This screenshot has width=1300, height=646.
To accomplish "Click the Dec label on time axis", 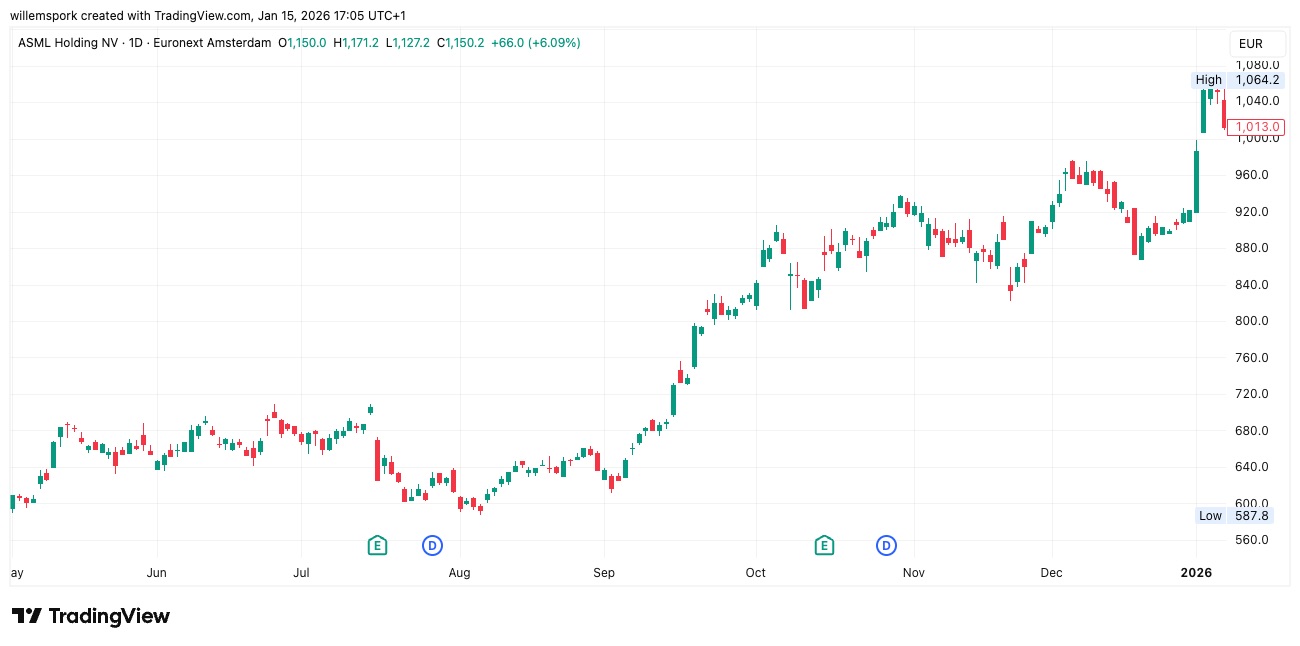I will (1051, 573).
